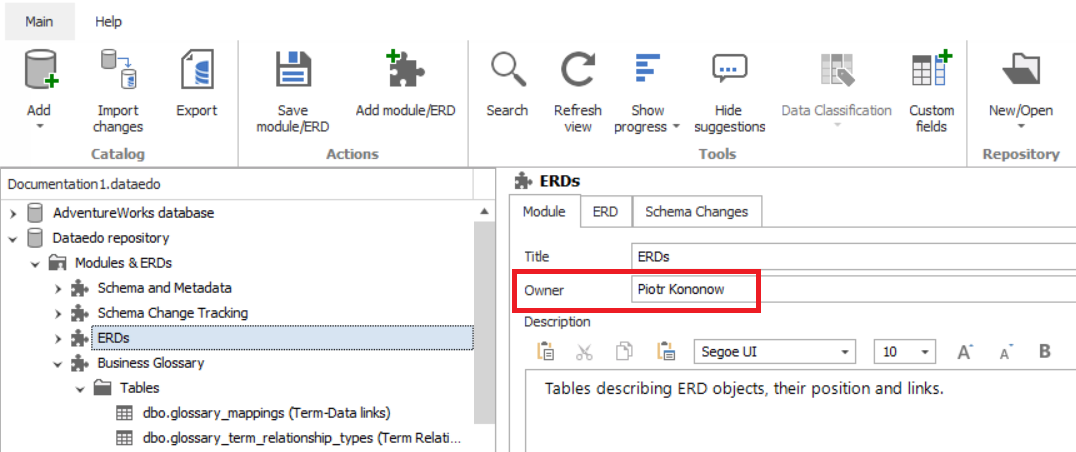Toggle Hide suggestions
This screenshot has height=452, width=1076.
[728, 72]
